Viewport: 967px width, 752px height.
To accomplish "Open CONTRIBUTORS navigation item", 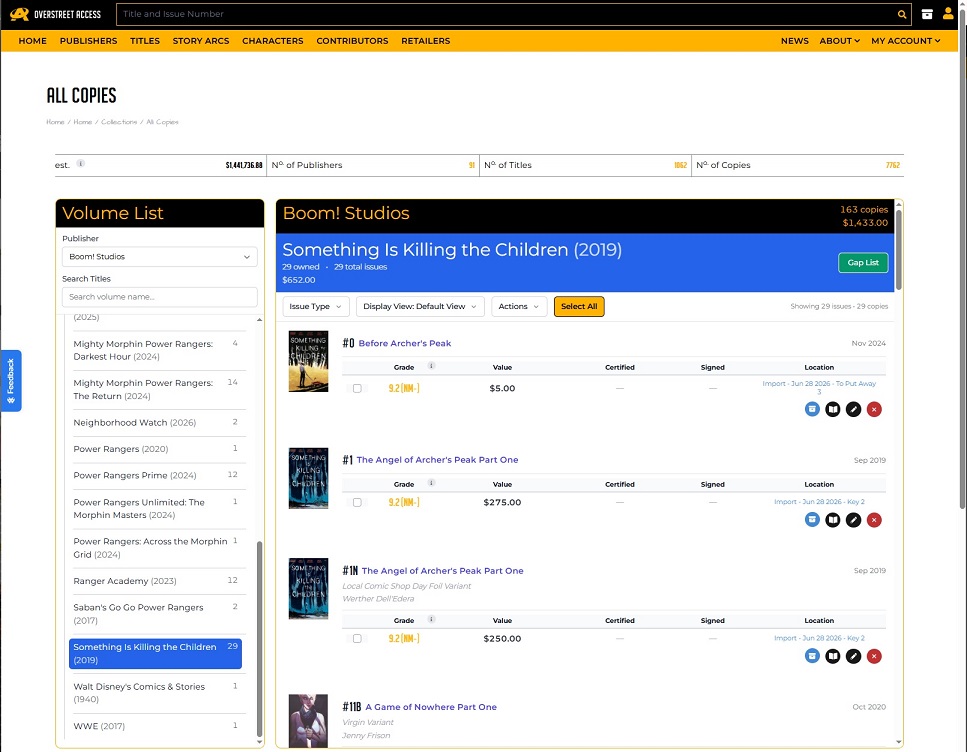I will point(352,41).
